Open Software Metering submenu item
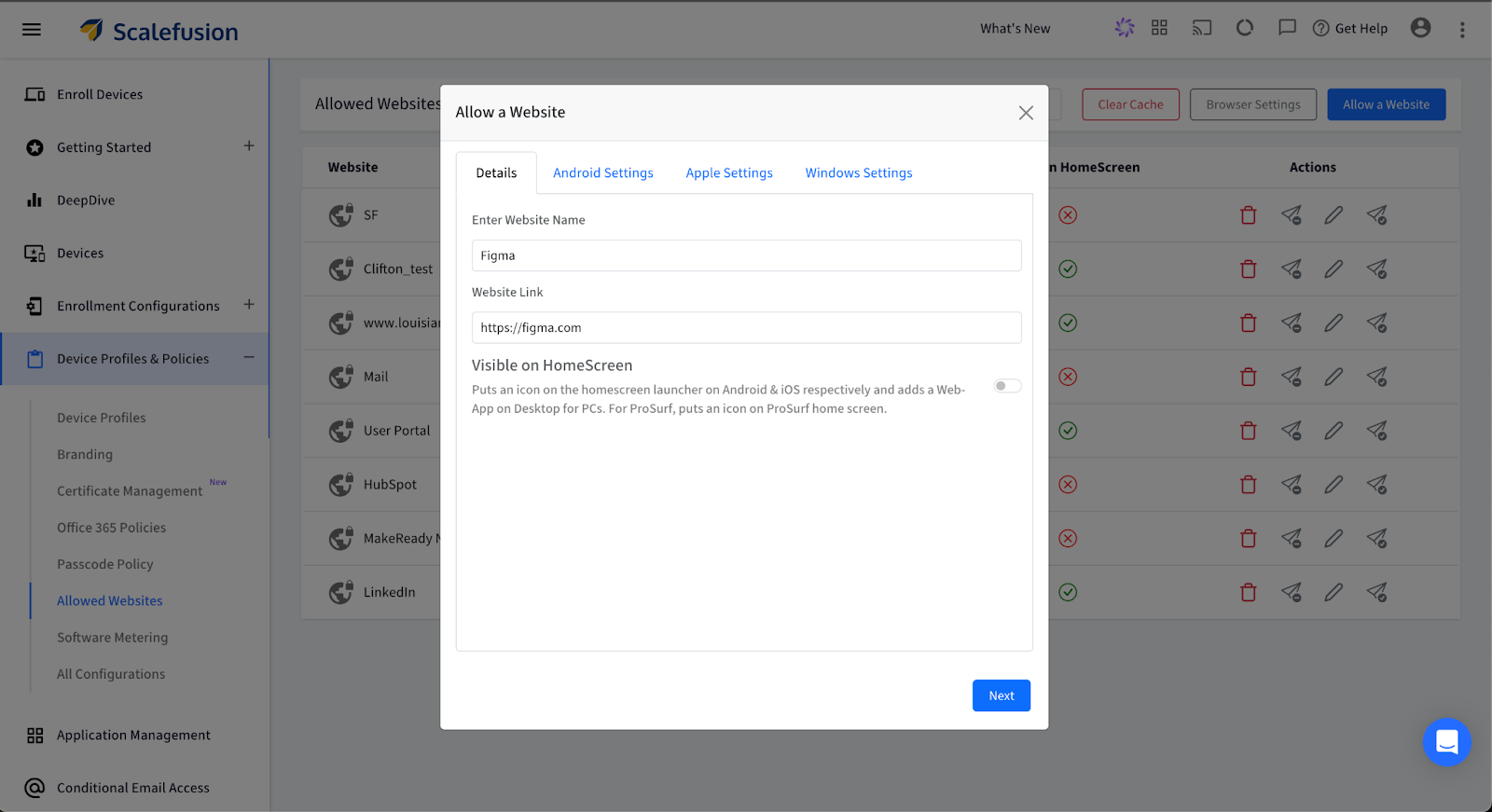Viewport: 1492px width, 812px height. pyautogui.click(x=112, y=638)
